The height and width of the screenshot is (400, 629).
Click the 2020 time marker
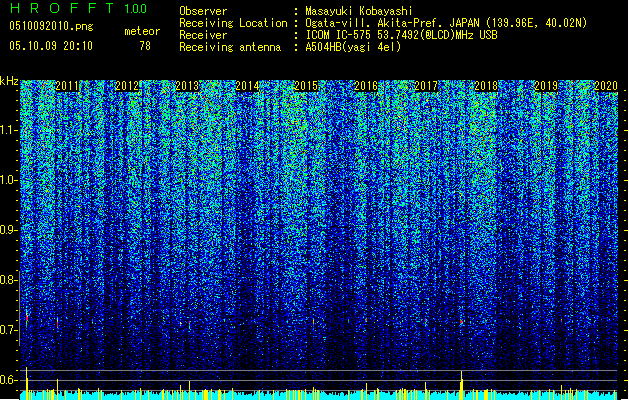pyautogui.click(x=606, y=86)
